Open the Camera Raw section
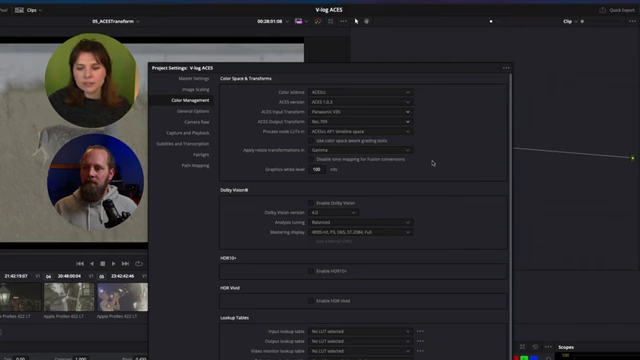Viewport: 640px width, 360px height. pos(196,122)
